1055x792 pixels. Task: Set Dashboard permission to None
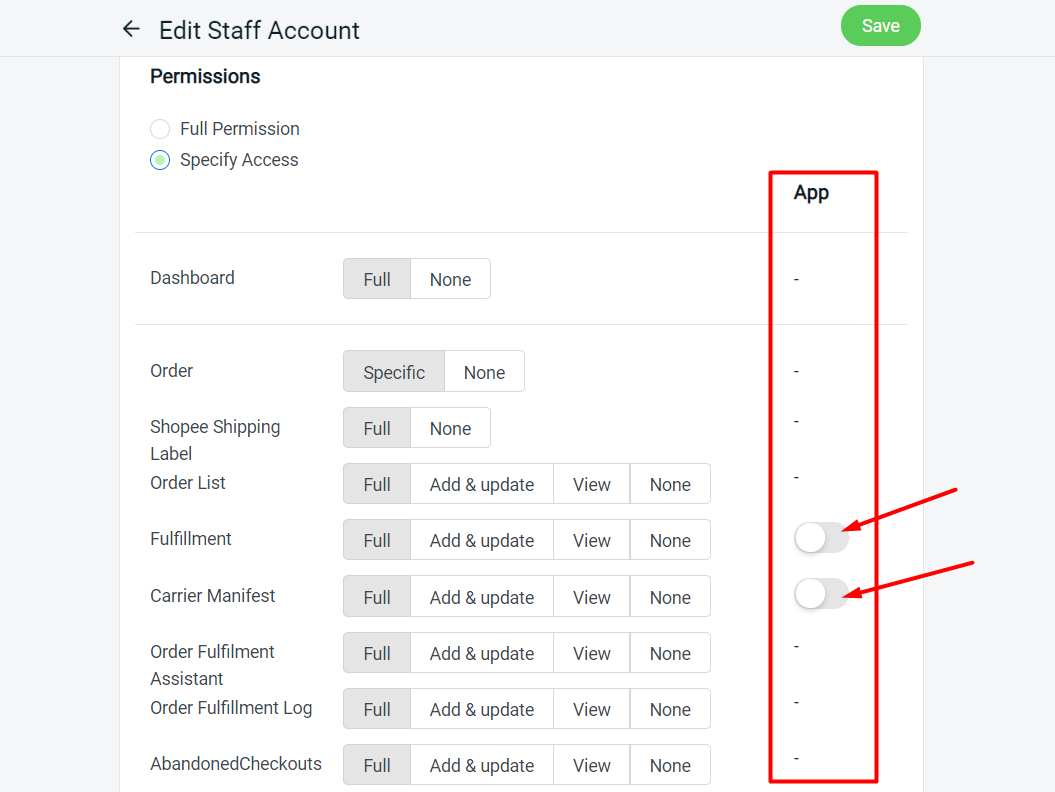(450, 280)
